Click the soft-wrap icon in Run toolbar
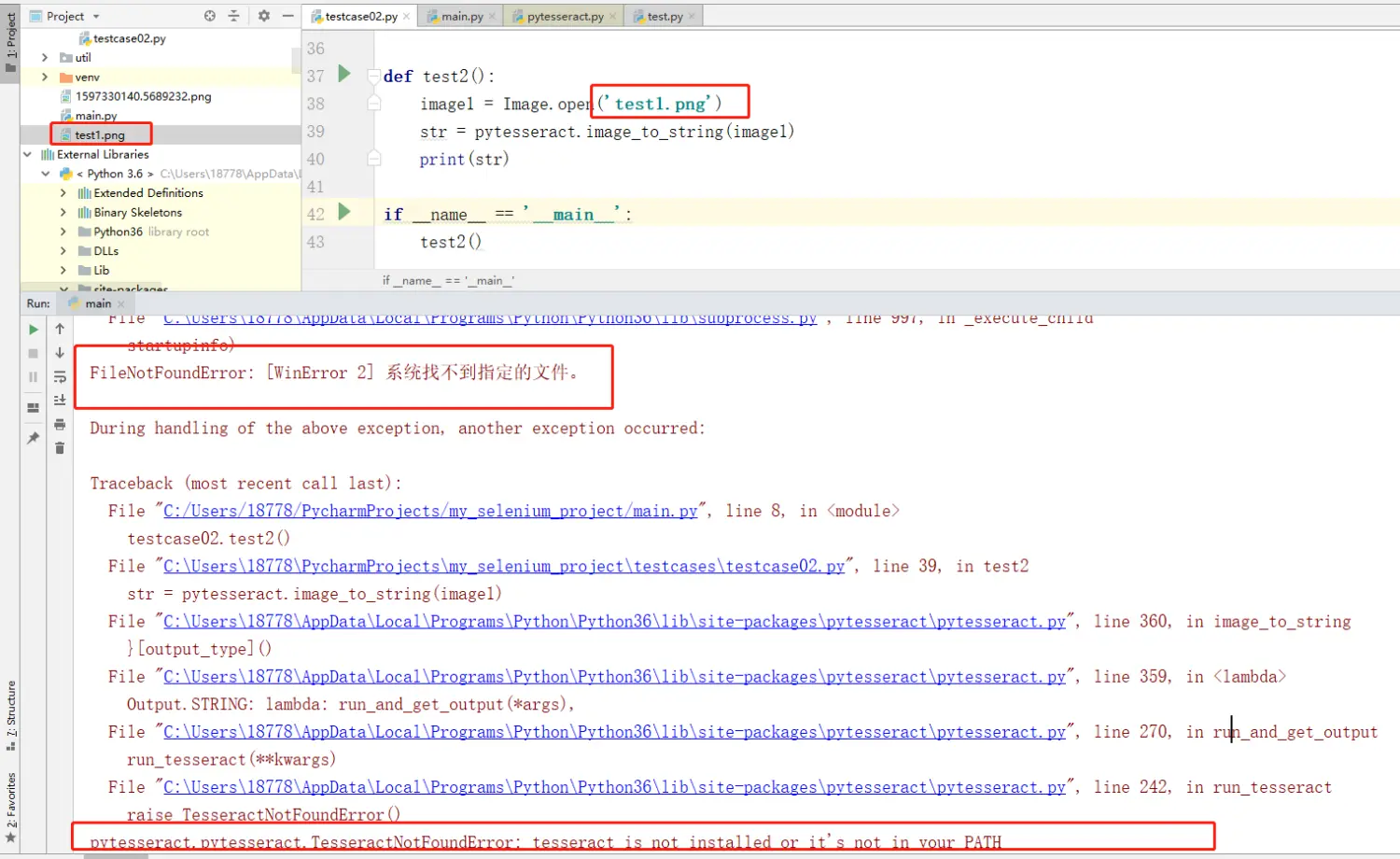Viewport: 1400px width, 859px height. (60, 377)
